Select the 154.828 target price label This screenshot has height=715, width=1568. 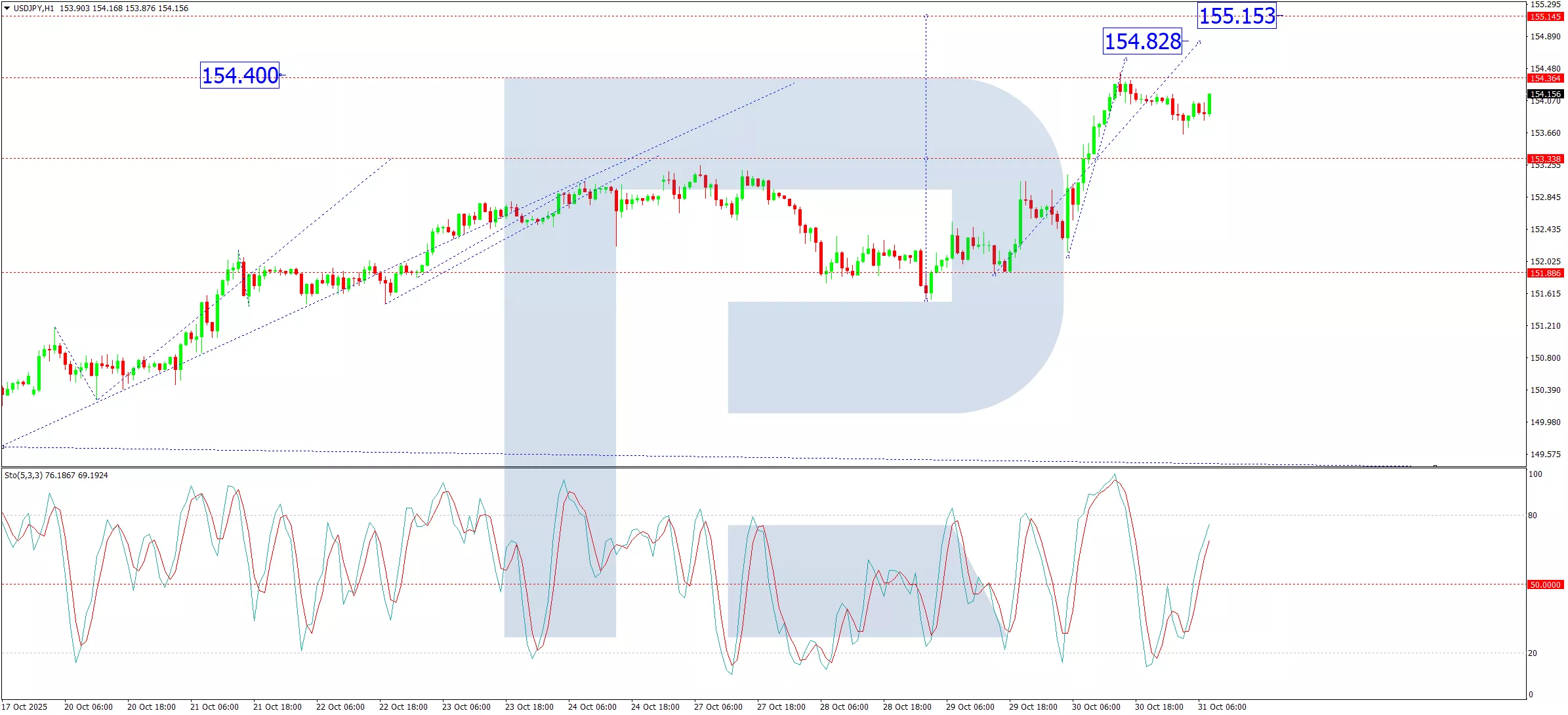click(x=1142, y=41)
